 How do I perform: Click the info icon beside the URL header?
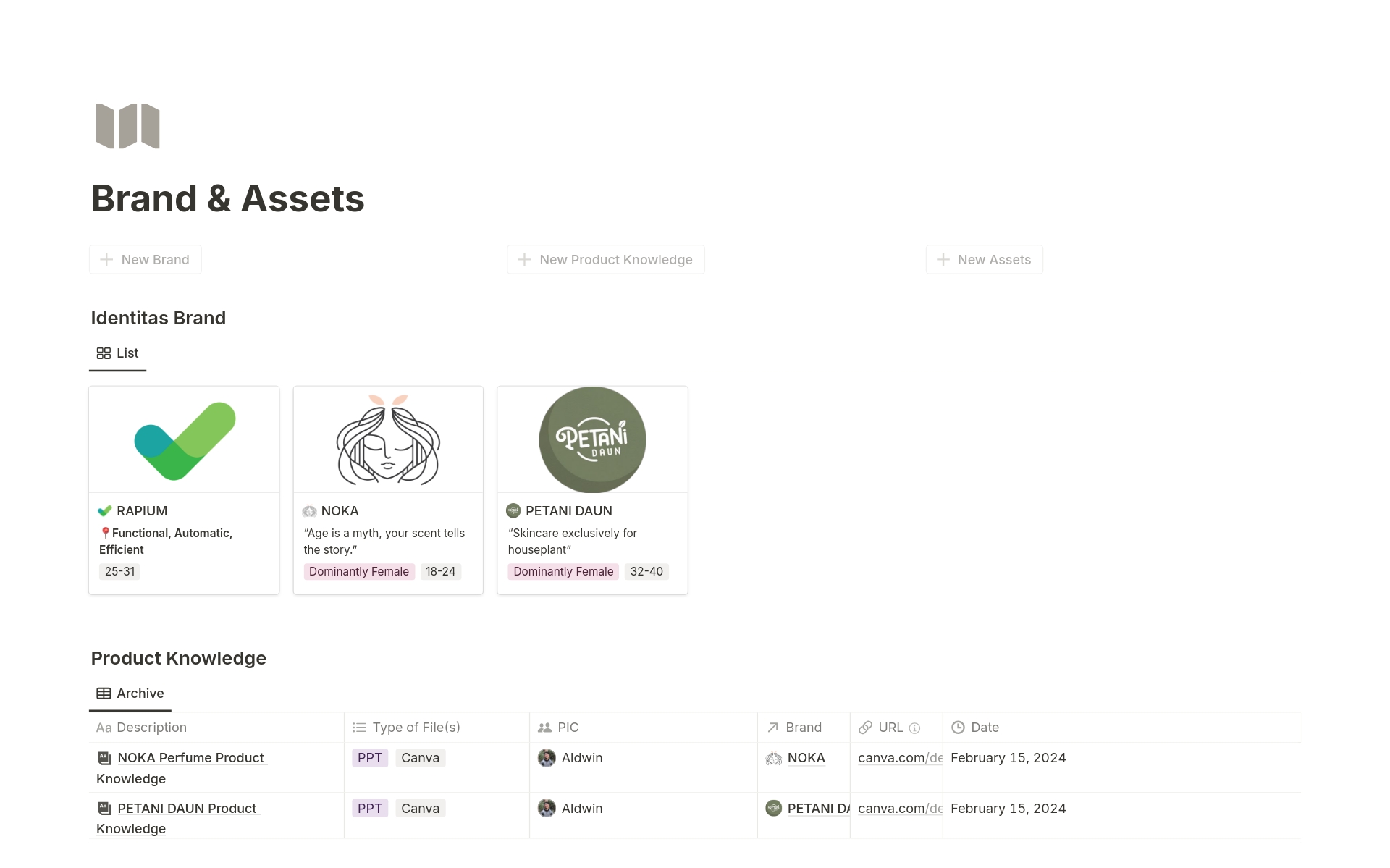click(x=915, y=728)
